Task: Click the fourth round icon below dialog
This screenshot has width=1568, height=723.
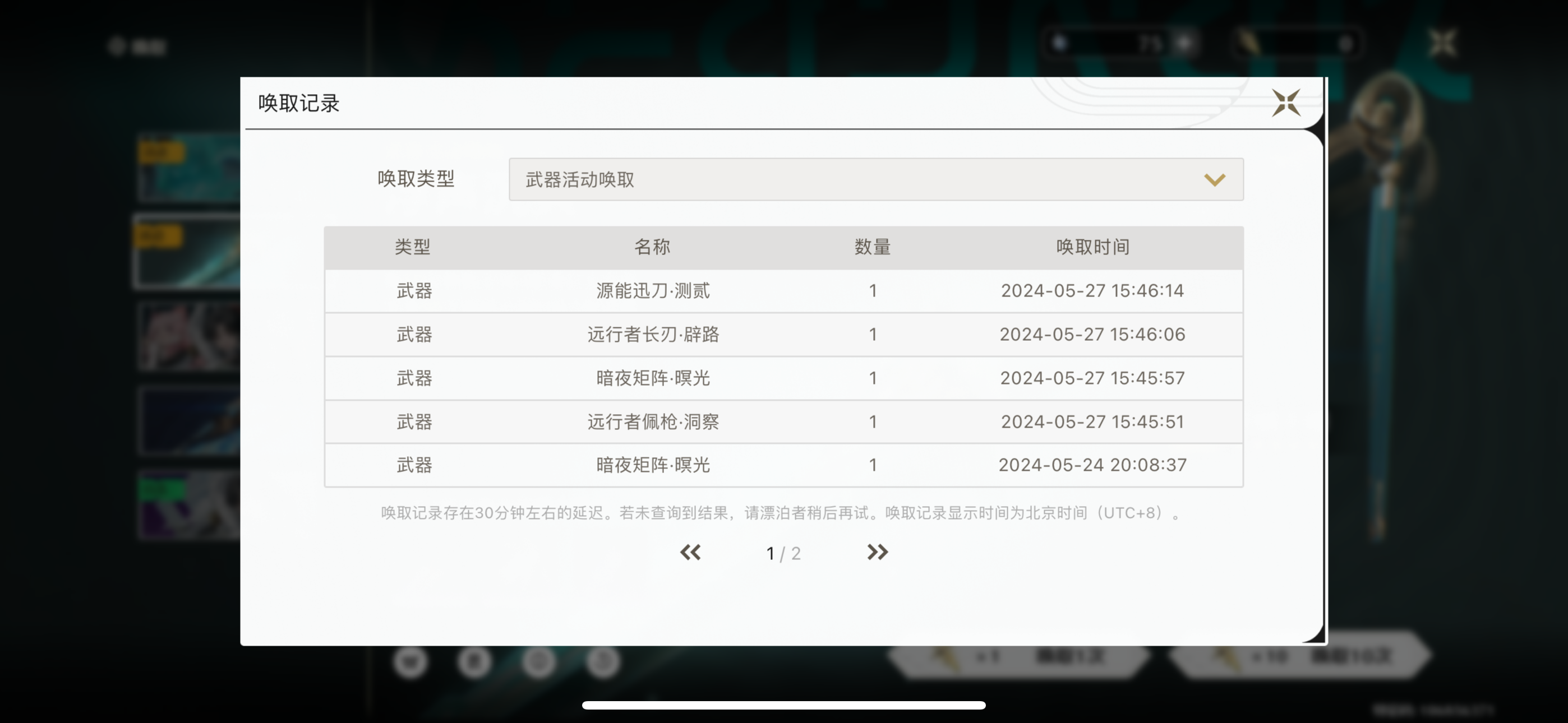Action: [603, 661]
